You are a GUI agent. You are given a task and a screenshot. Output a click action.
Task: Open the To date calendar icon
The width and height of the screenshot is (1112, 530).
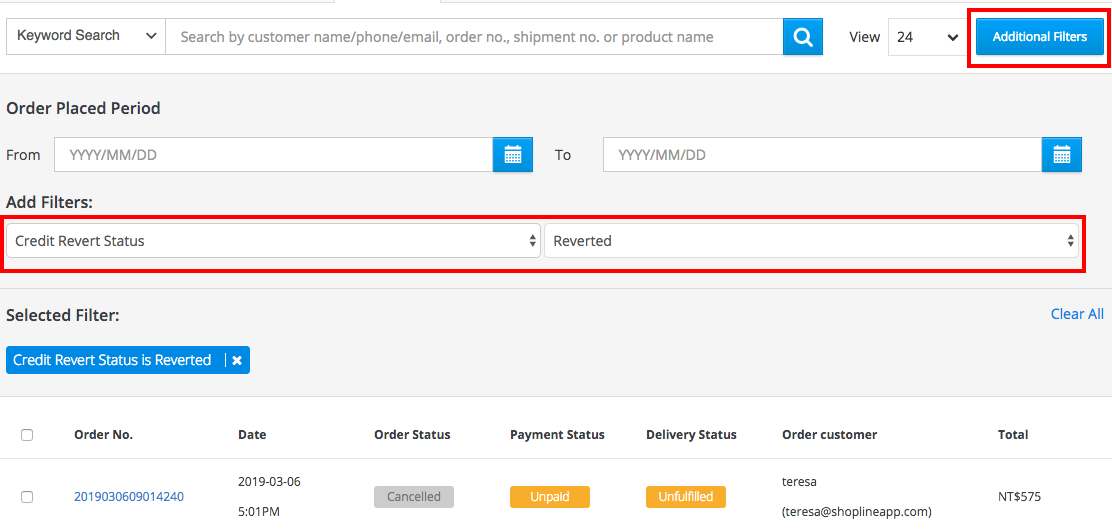1062,154
